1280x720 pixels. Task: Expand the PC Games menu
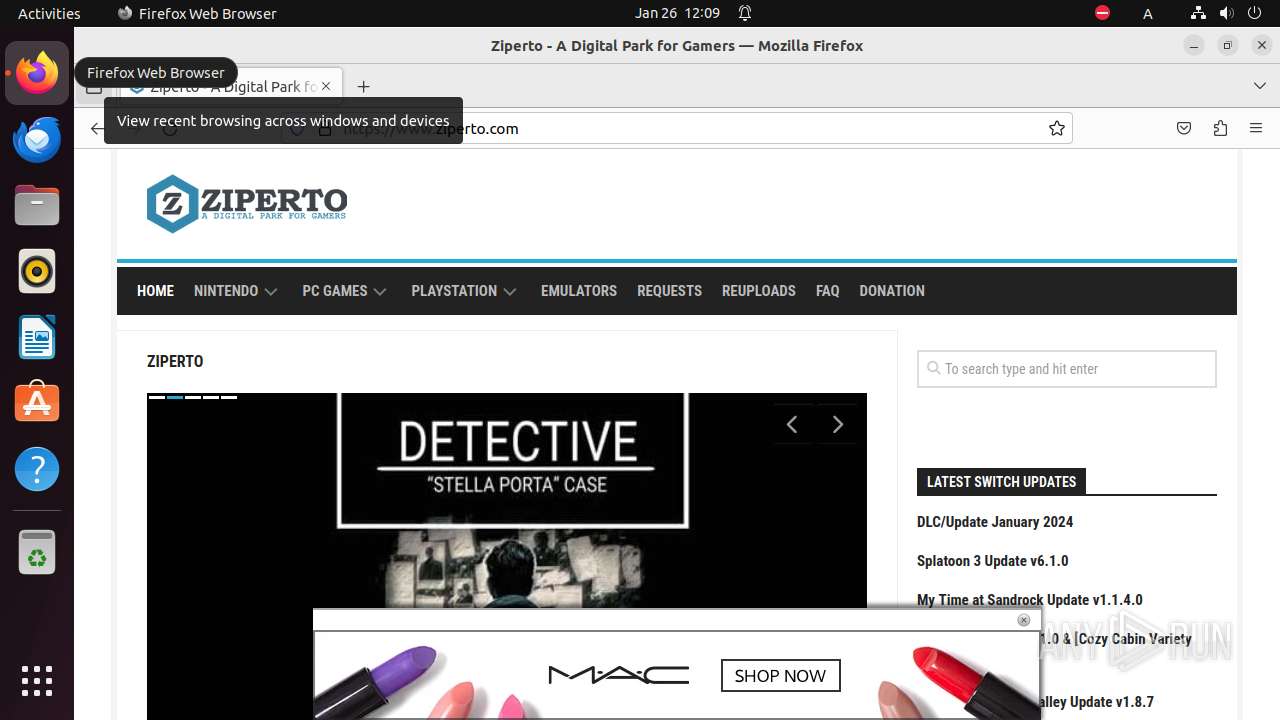344,291
